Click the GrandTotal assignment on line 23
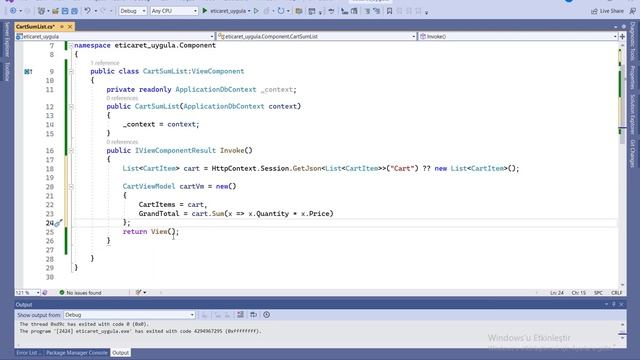 [236, 213]
